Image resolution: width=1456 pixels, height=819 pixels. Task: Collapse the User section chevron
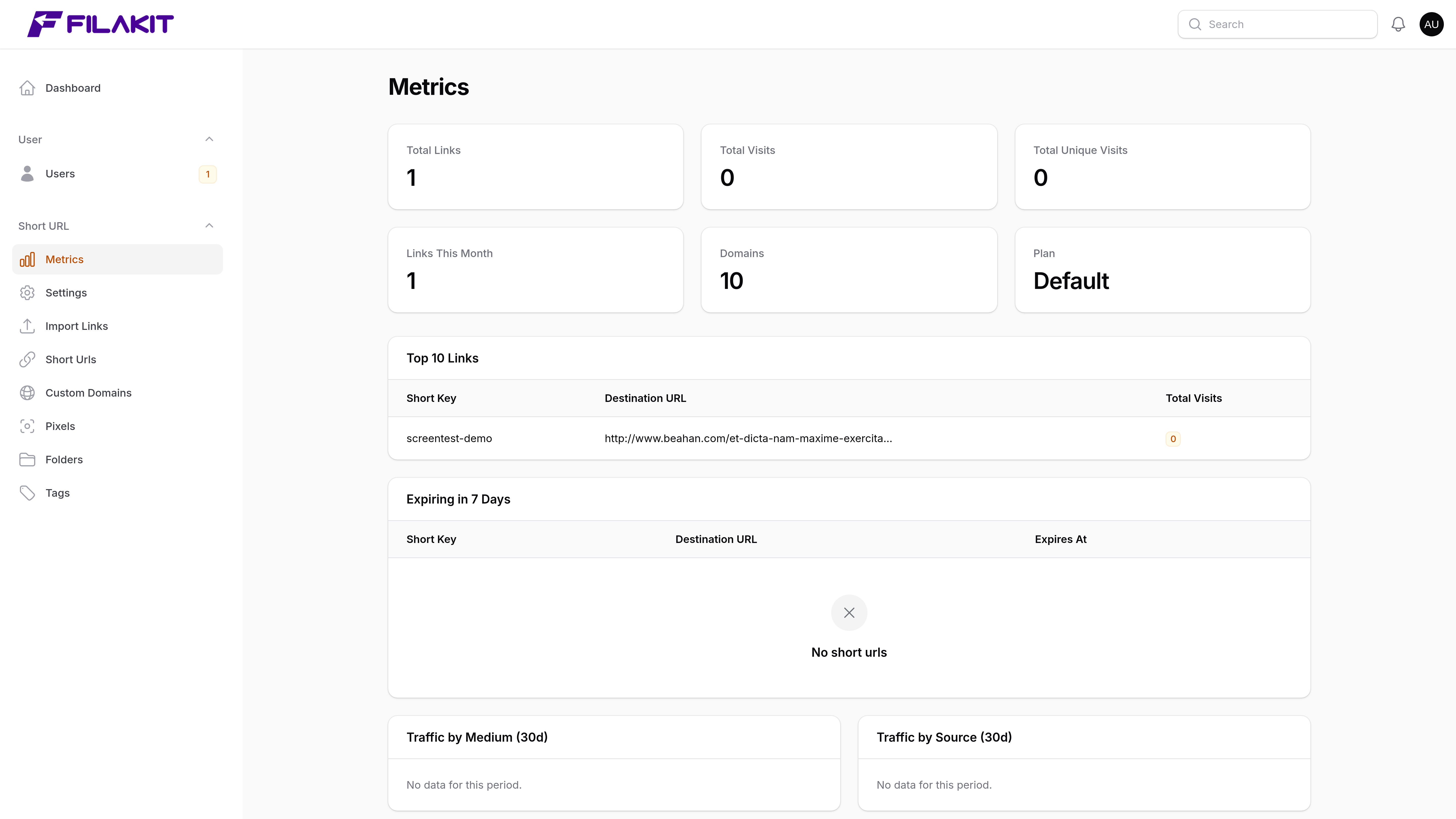click(x=209, y=140)
